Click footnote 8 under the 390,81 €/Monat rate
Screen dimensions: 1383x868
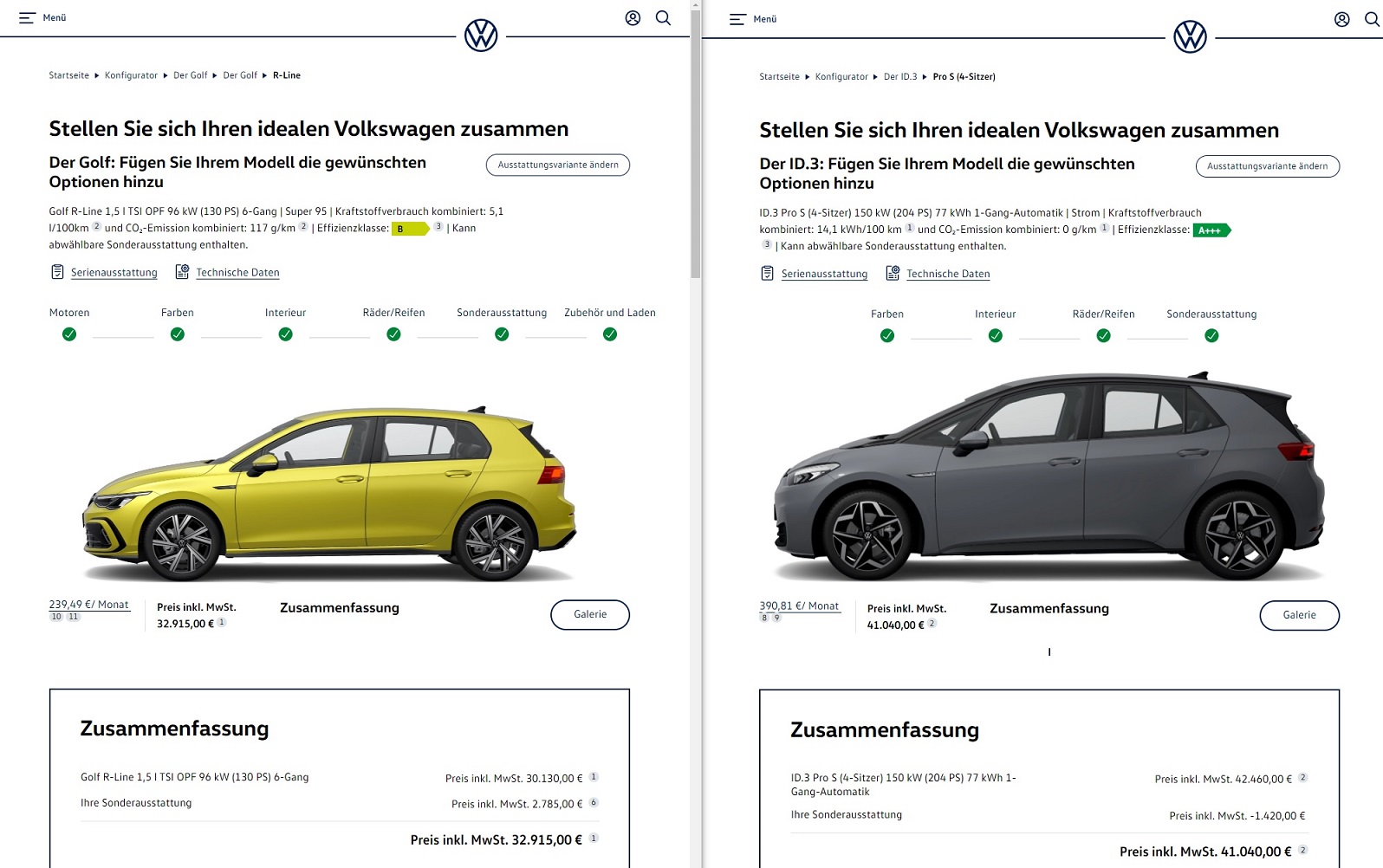click(x=764, y=618)
